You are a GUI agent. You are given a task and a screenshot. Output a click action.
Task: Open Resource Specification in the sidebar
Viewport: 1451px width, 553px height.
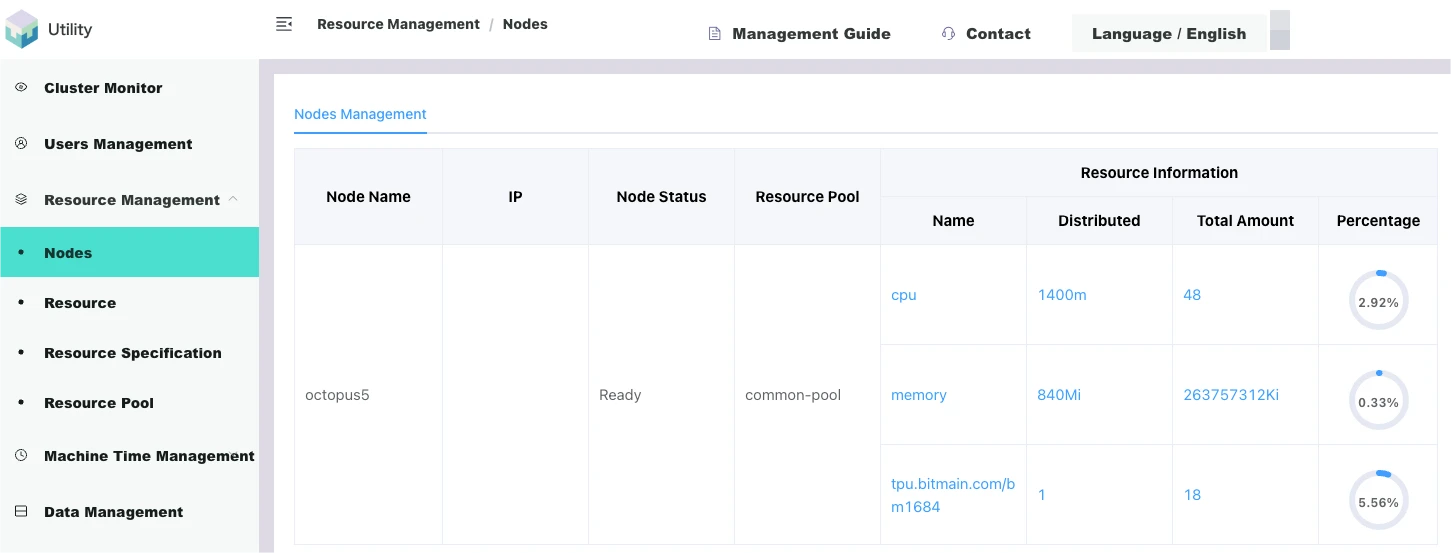click(x=133, y=353)
